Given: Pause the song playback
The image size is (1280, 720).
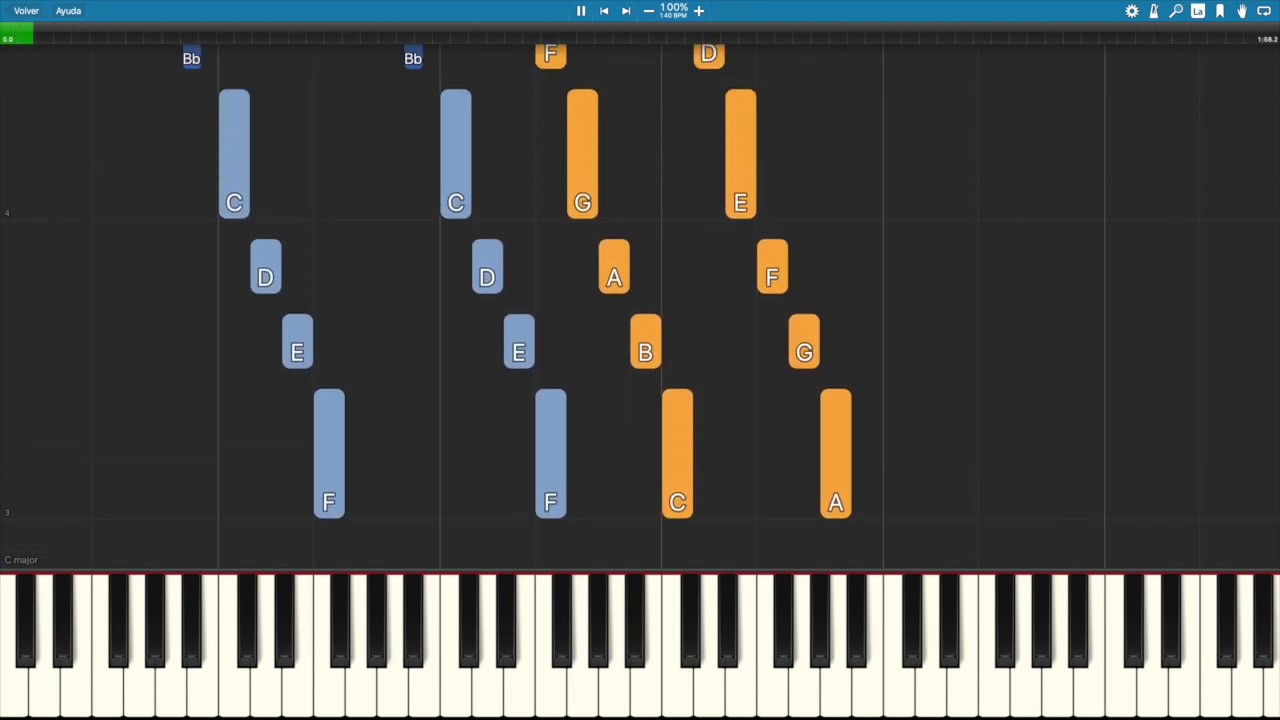Looking at the screenshot, I should [x=581, y=11].
